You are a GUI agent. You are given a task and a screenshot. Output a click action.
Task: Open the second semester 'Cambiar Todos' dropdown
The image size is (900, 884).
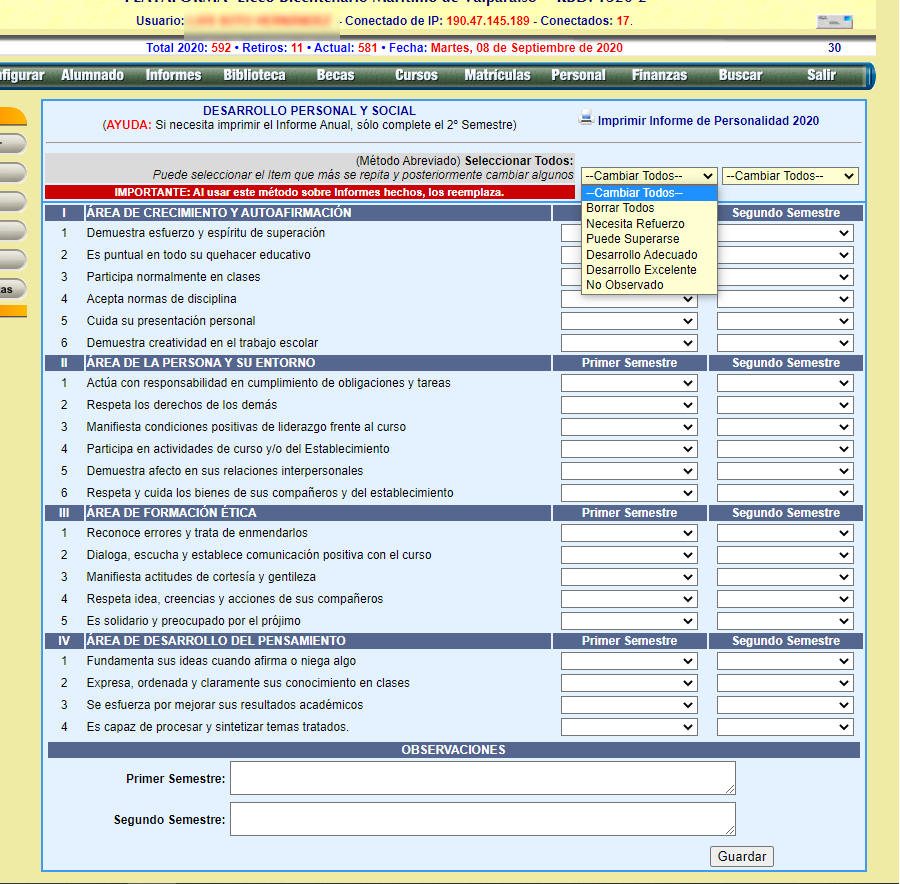click(x=790, y=176)
